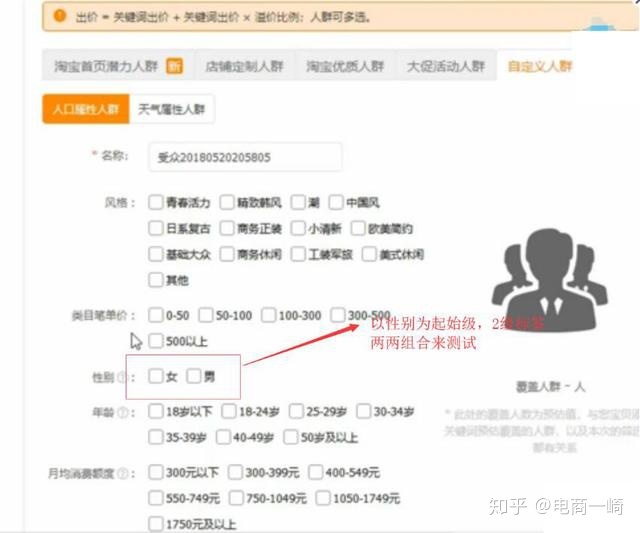Select the 50岁及以上 age checkbox
This screenshot has height=533, width=640.
pos(291,437)
